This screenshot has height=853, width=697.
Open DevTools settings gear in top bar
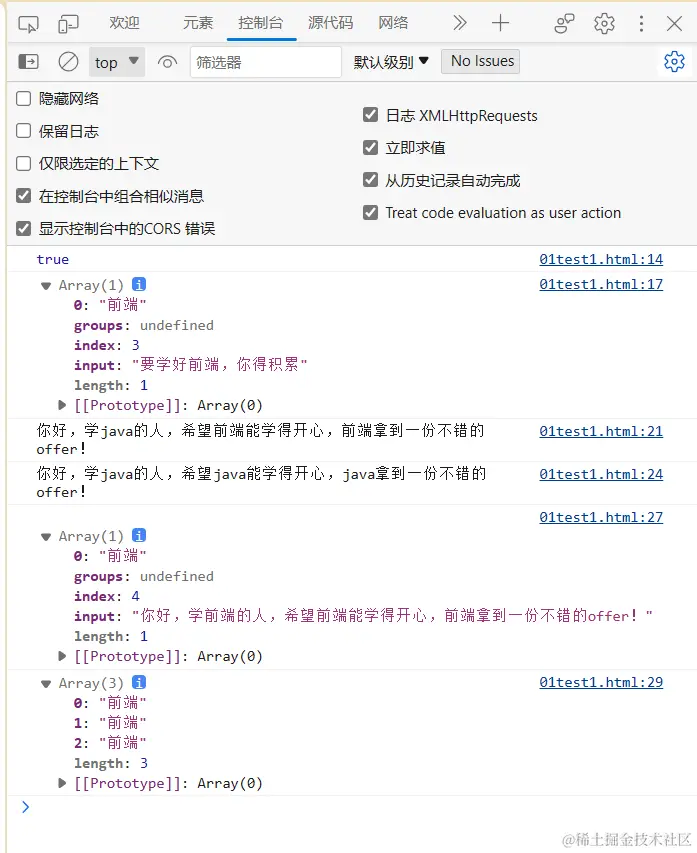pyautogui.click(x=604, y=23)
